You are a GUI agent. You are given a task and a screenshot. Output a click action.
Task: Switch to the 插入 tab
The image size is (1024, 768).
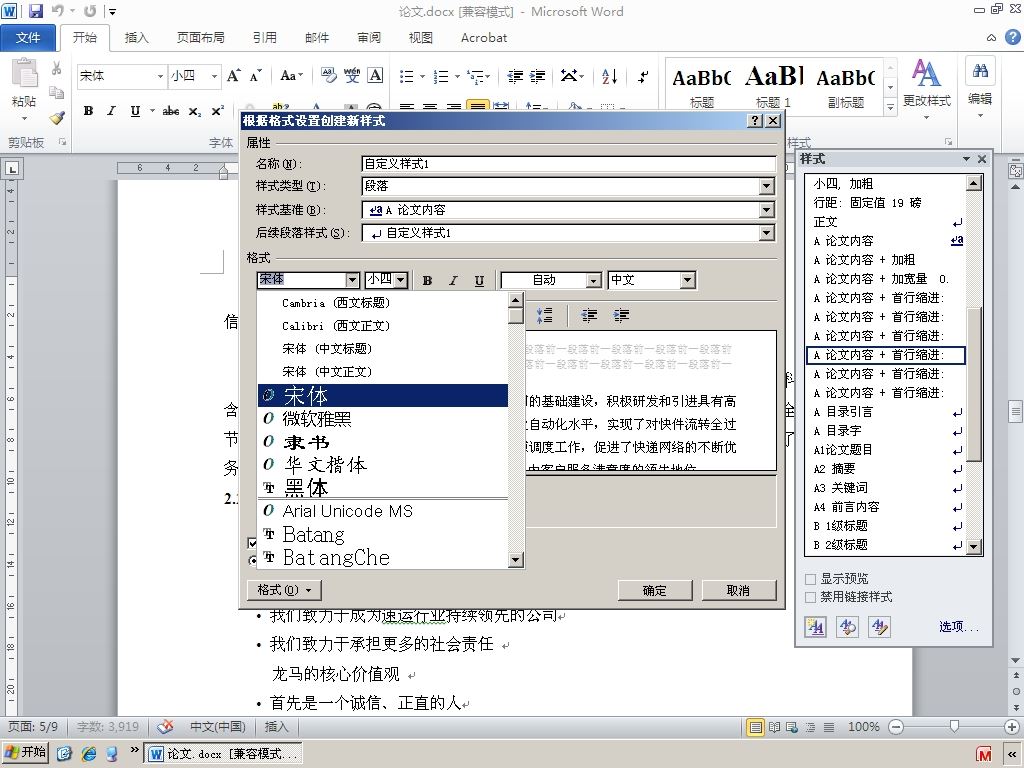[136, 38]
